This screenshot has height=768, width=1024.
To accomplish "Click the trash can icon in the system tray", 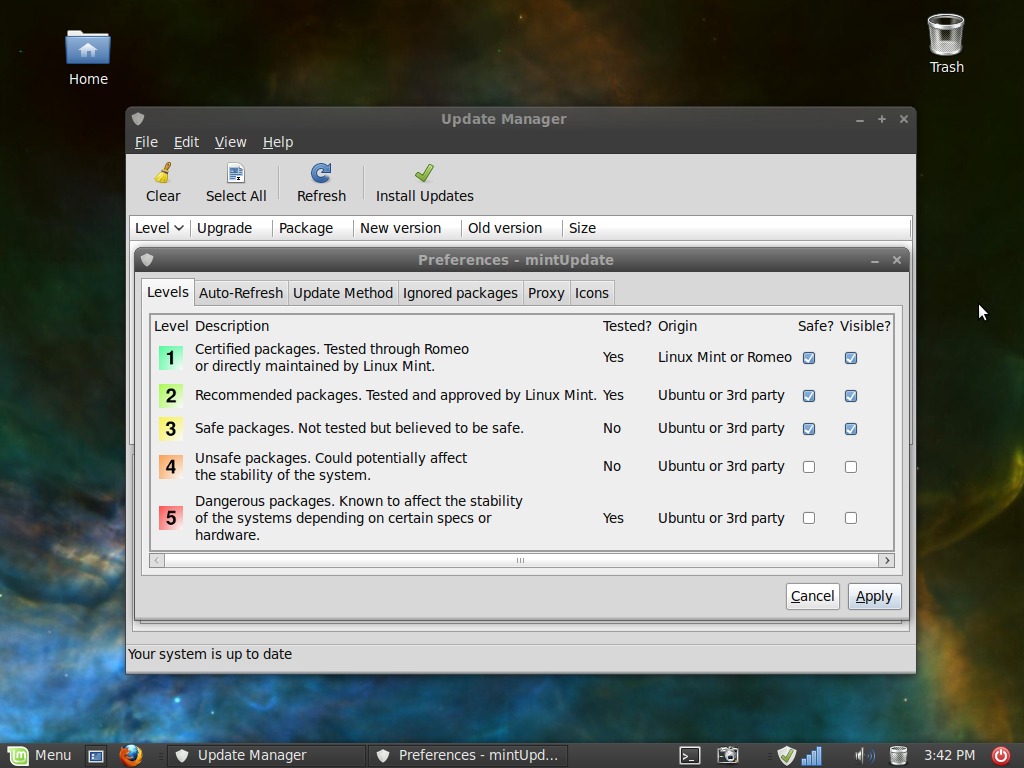I will [899, 756].
